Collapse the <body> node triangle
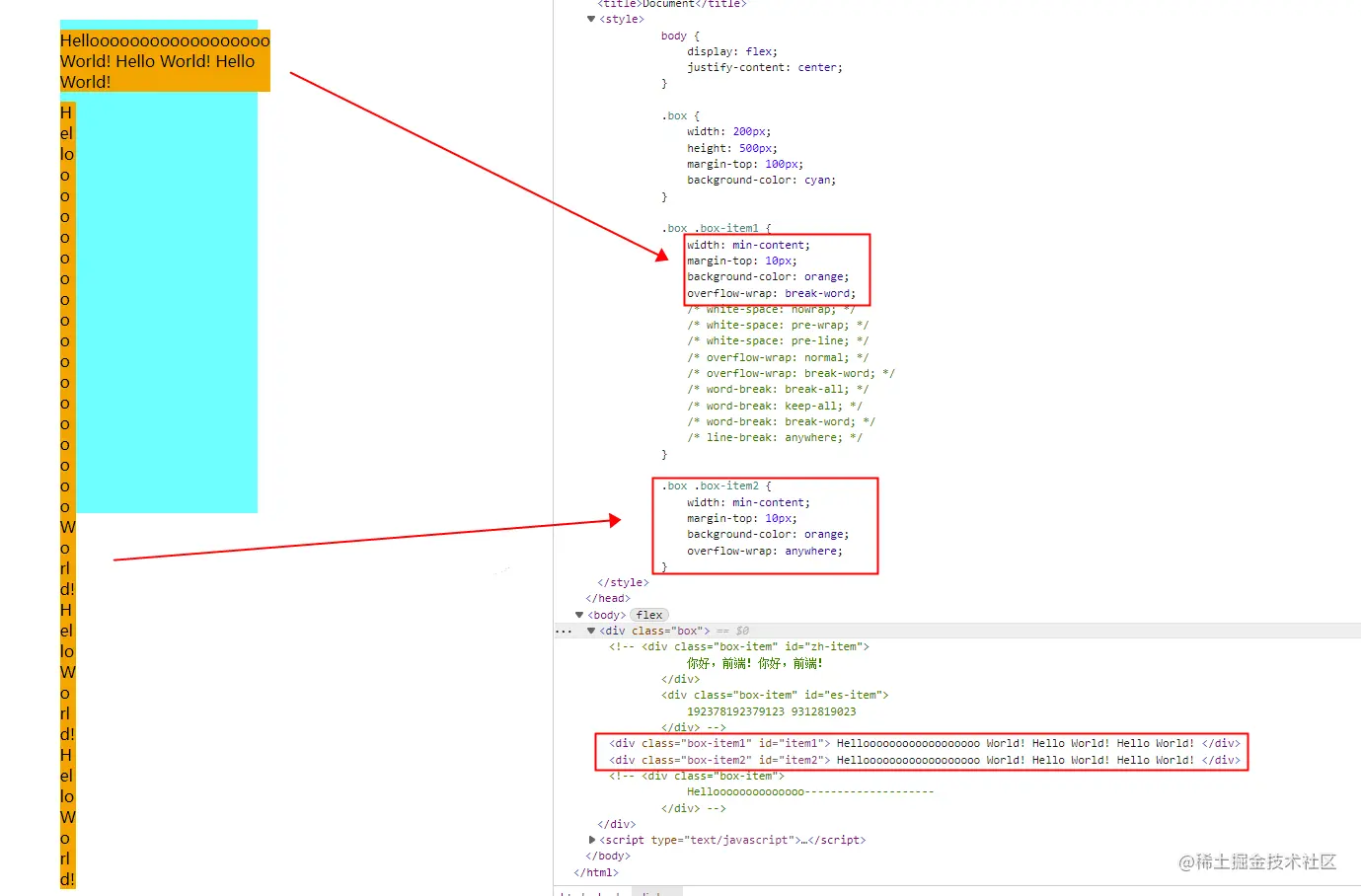Viewport: 1361px width, 896px height. tap(579, 615)
